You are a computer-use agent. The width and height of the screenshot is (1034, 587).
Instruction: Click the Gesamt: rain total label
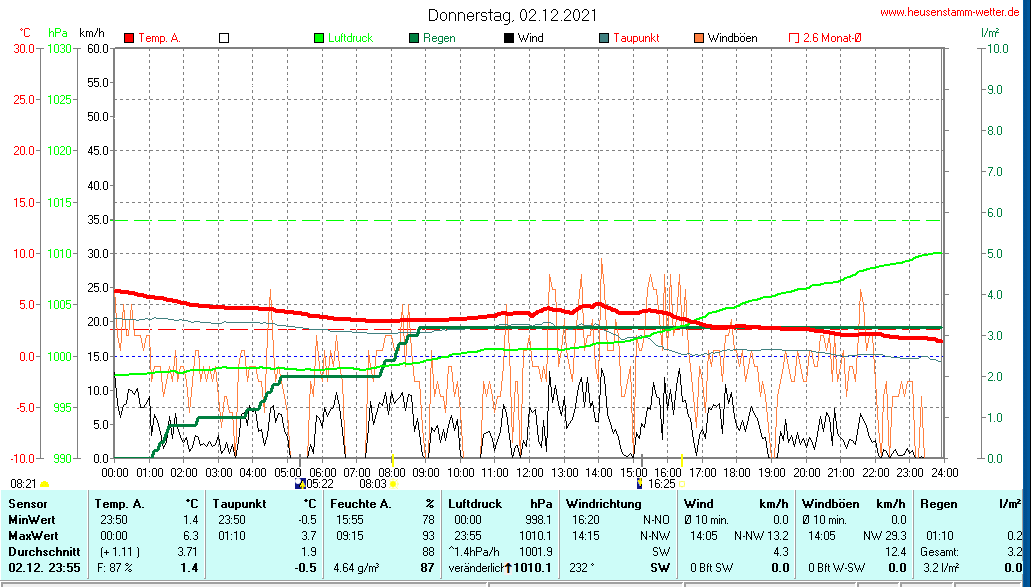[940, 551]
